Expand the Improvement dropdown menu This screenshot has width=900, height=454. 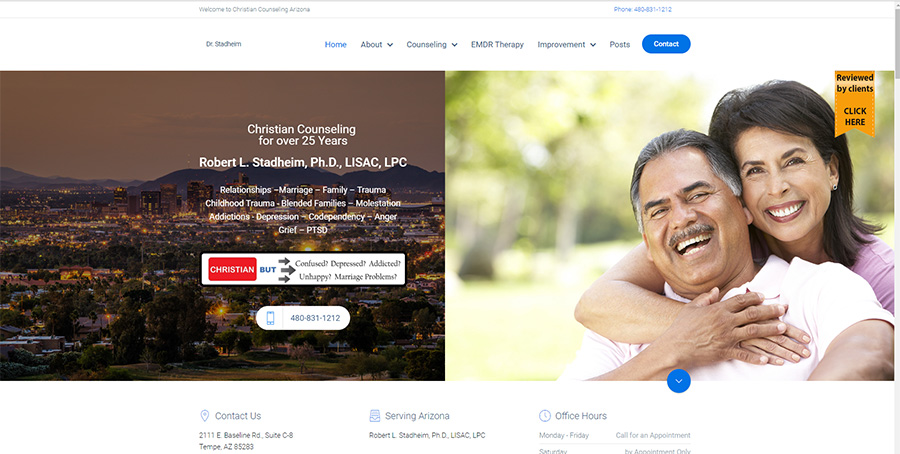coord(567,45)
